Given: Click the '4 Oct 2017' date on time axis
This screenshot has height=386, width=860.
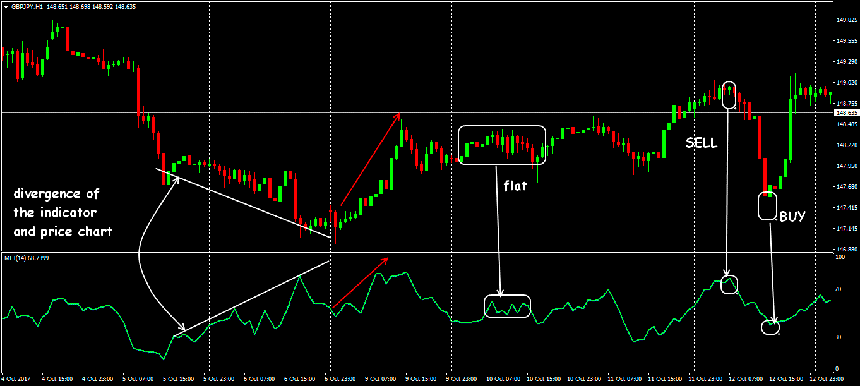Looking at the screenshot, I should pos(16,379).
